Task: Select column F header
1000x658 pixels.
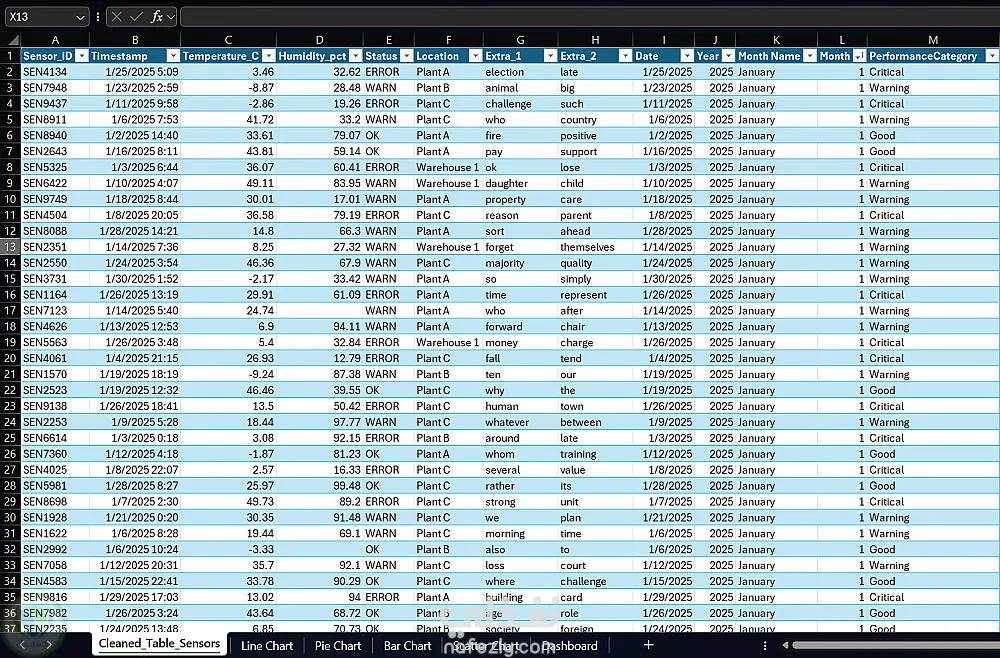Action: tap(448, 40)
